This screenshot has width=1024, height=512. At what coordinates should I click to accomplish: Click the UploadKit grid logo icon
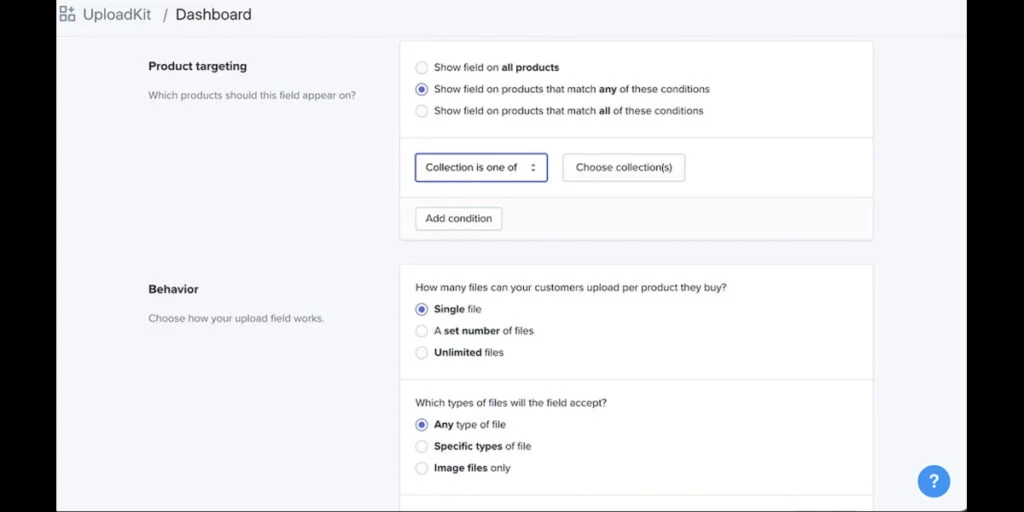[x=67, y=14]
